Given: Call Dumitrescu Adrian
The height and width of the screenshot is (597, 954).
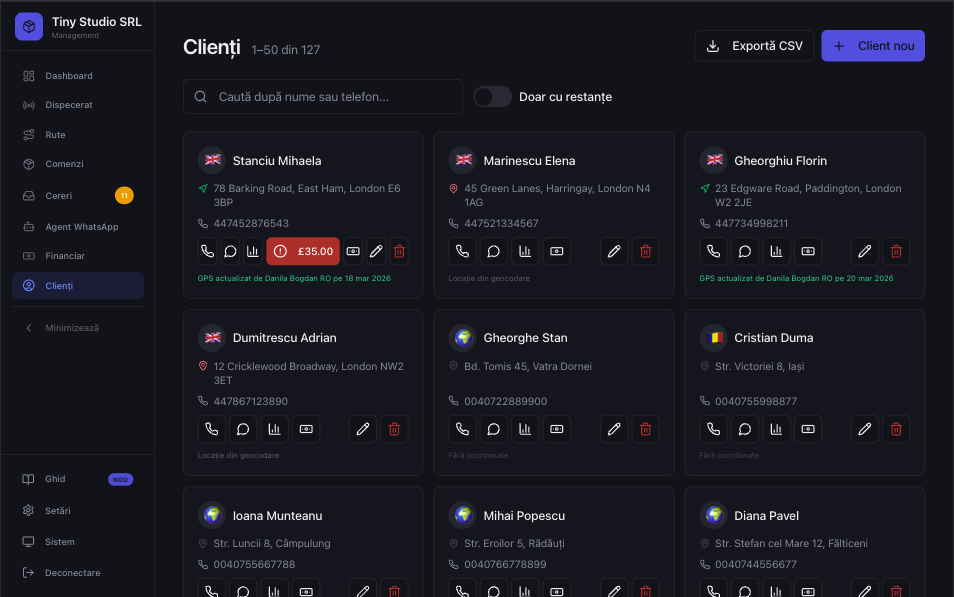Looking at the screenshot, I should (x=212, y=429).
